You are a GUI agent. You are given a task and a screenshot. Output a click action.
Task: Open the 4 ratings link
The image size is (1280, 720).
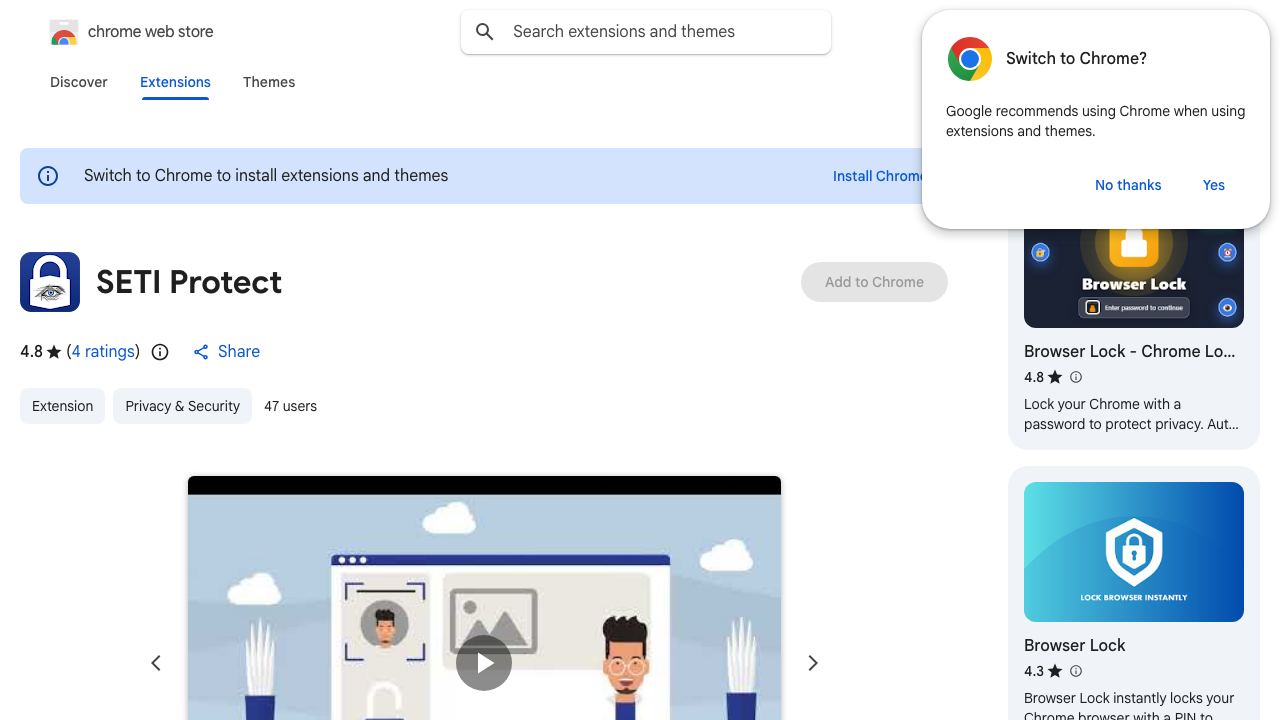coord(103,352)
